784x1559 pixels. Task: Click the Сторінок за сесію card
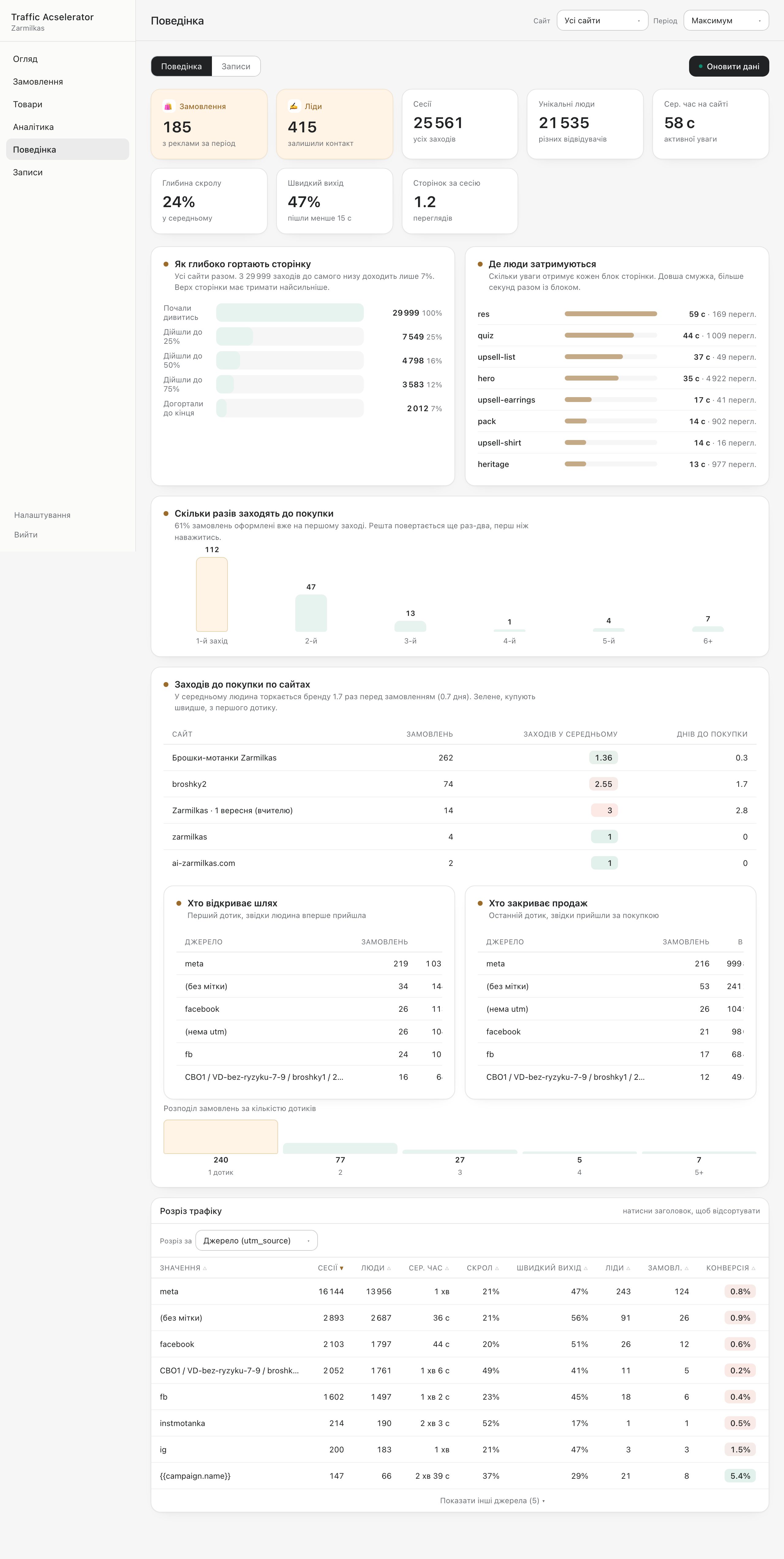(x=460, y=201)
